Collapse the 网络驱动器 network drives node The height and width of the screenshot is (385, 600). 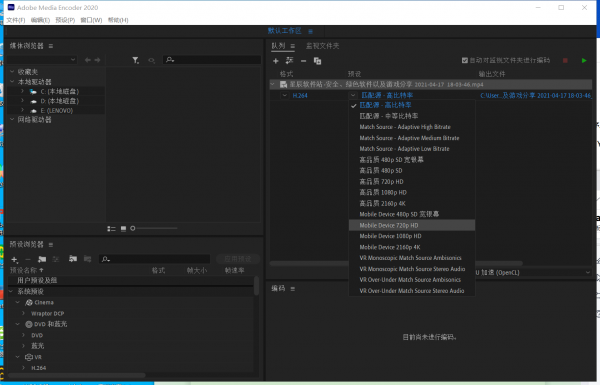pos(12,119)
